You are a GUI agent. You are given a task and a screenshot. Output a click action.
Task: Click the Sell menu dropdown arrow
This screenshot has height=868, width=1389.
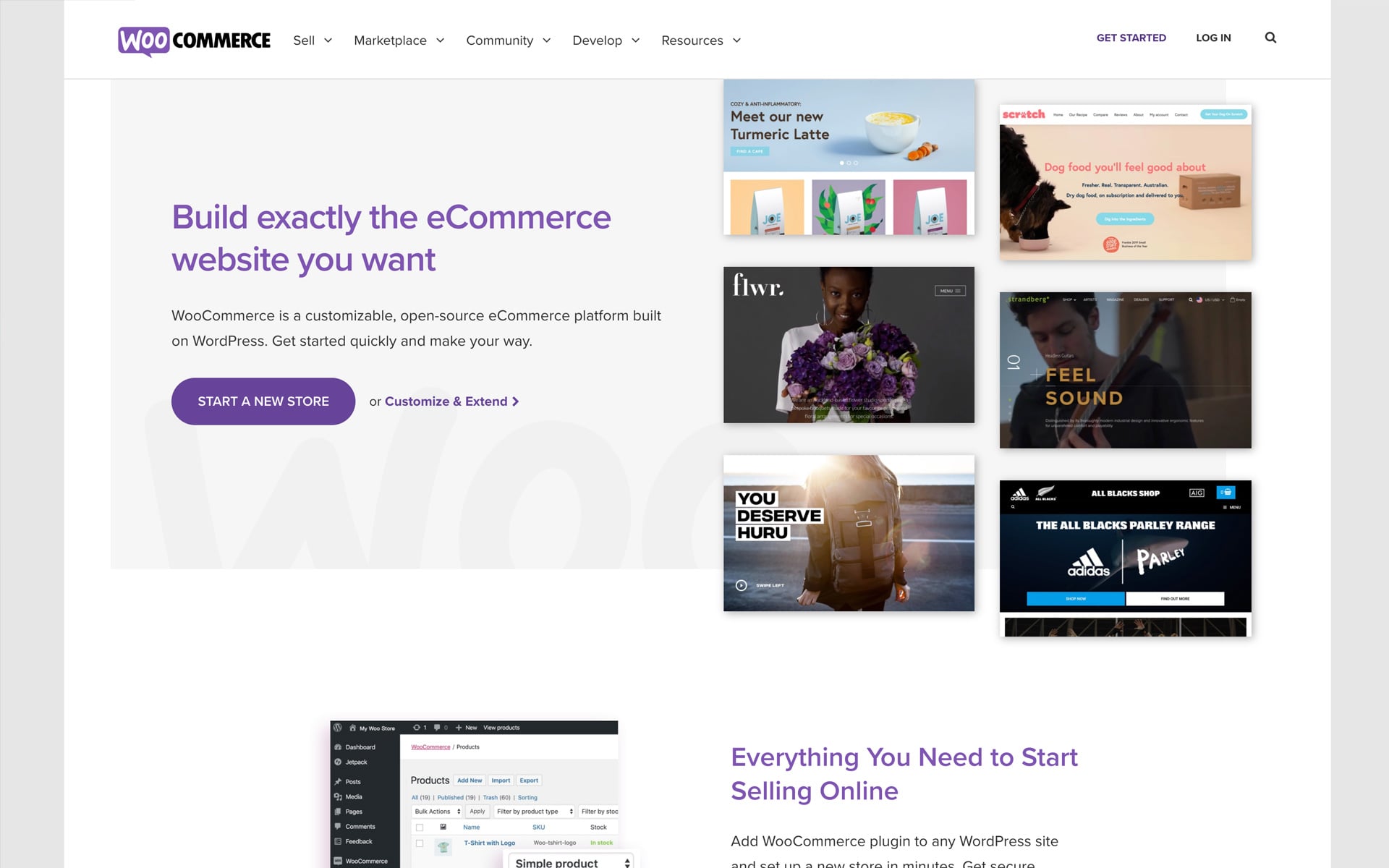pyautogui.click(x=327, y=40)
